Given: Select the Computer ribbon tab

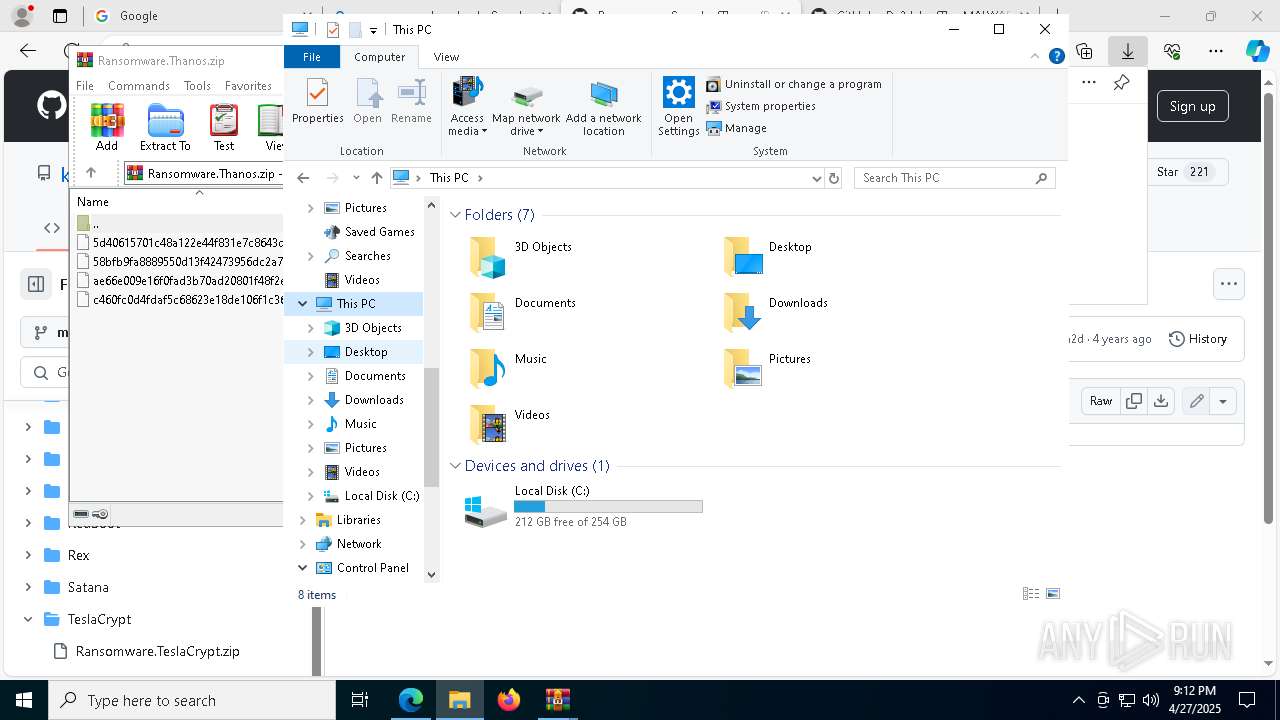Looking at the screenshot, I should [x=380, y=57].
